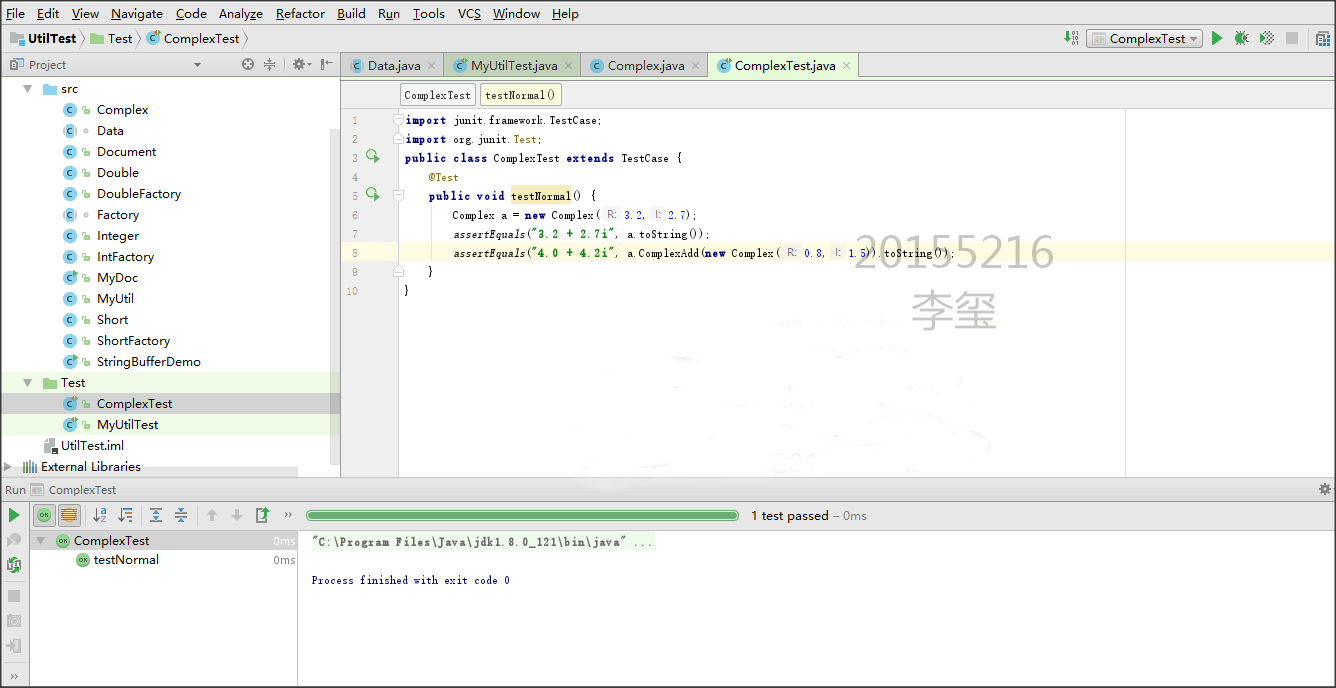Hide the Project tool window
Viewport: 1336px width, 688px height.
[x=326, y=64]
